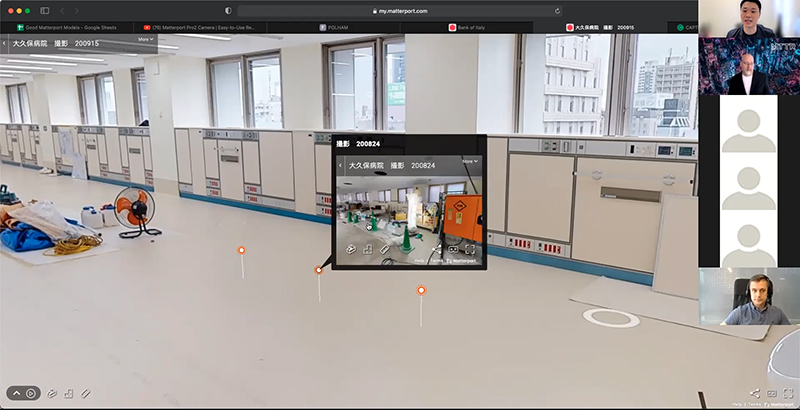The image size is (800, 410).
Task: Expand the highlight reel chevron in bottom toolbar
Action: 16,393
